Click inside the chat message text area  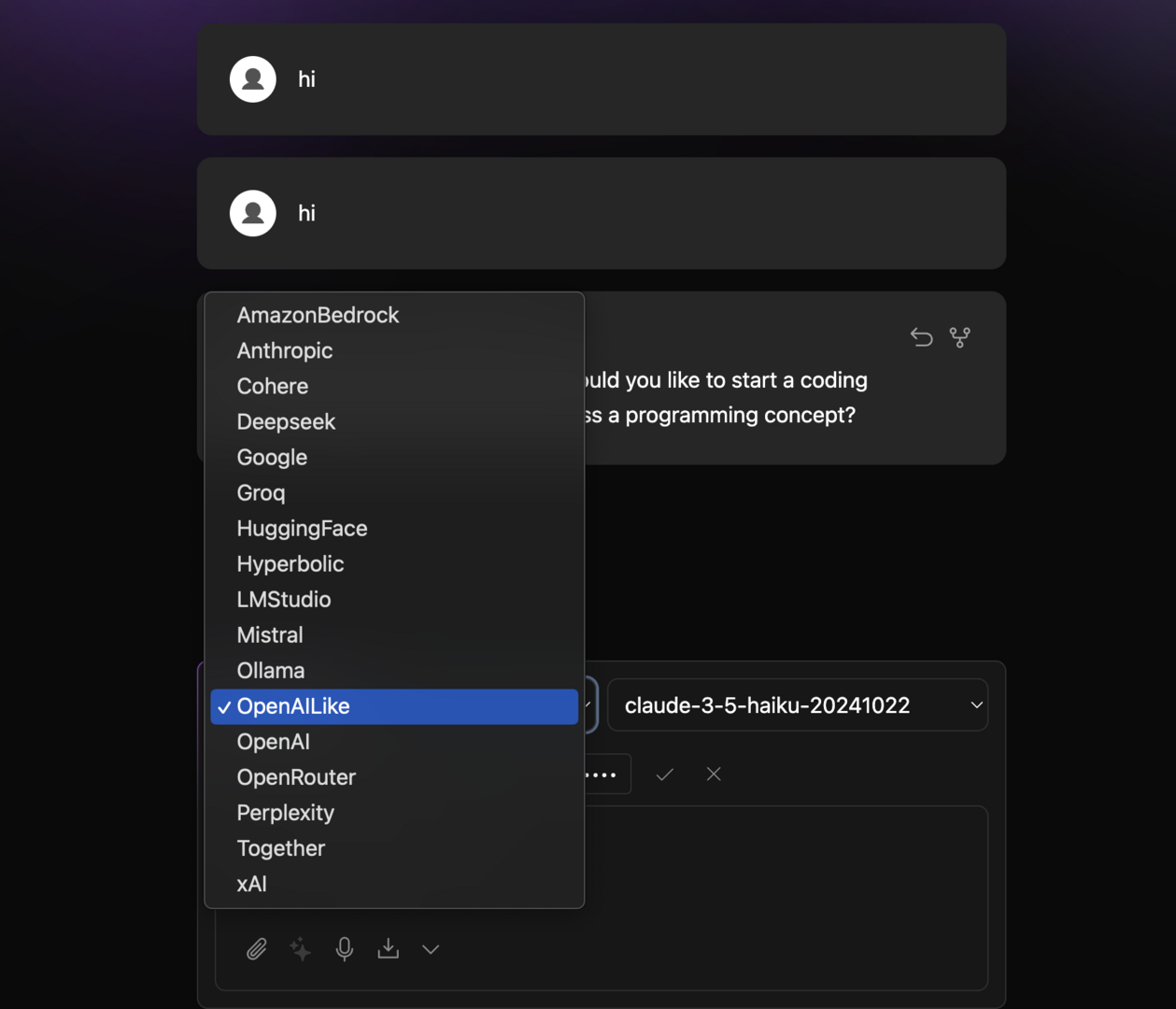click(x=785, y=869)
